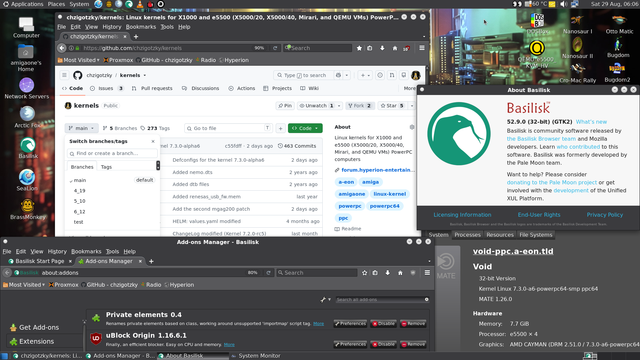Viewport: 640px width, 360px height.
Task: Click the Fork button on kernels repo
Action: pyautogui.click(x=359, y=106)
